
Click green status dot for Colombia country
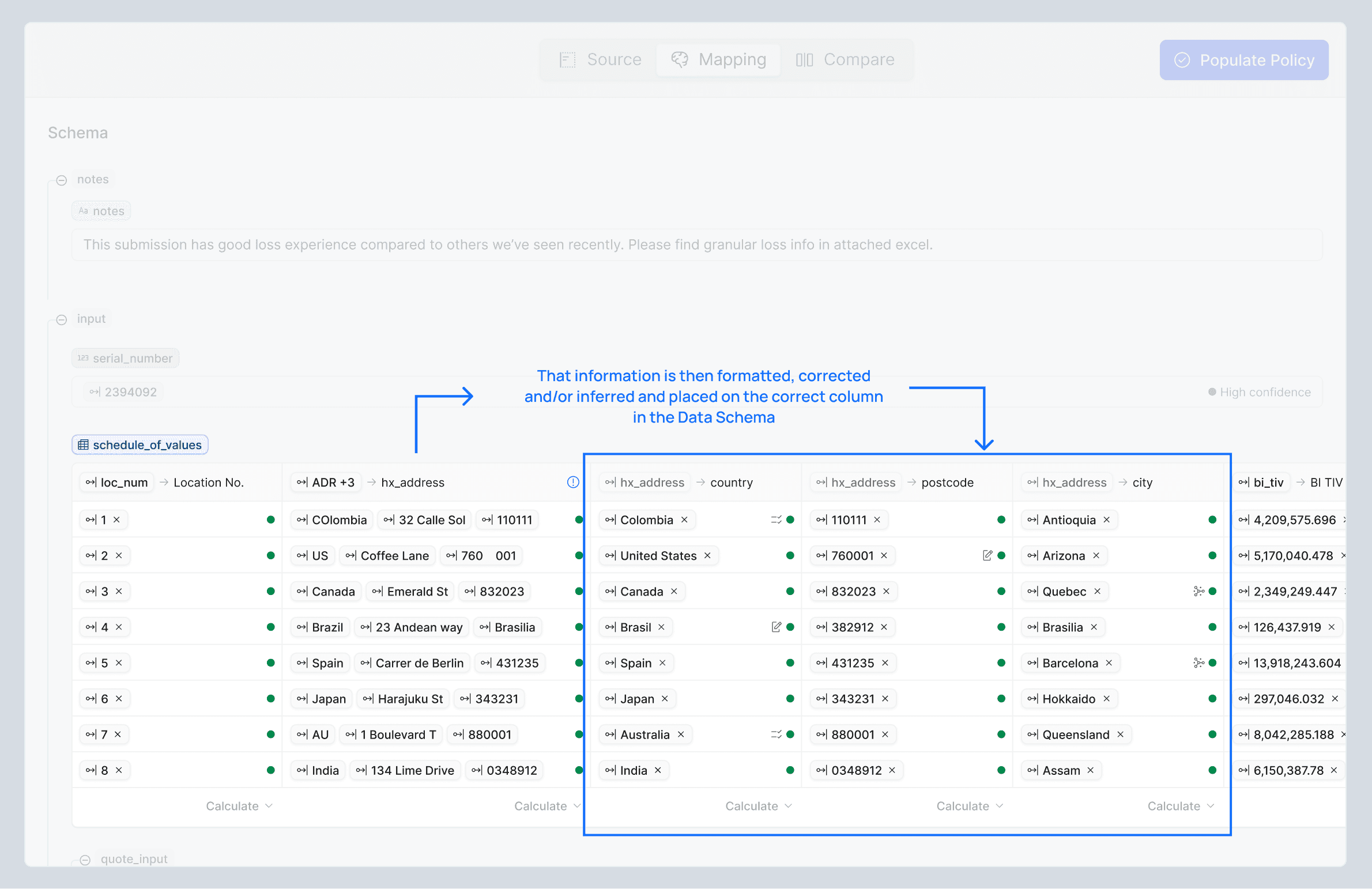790,519
